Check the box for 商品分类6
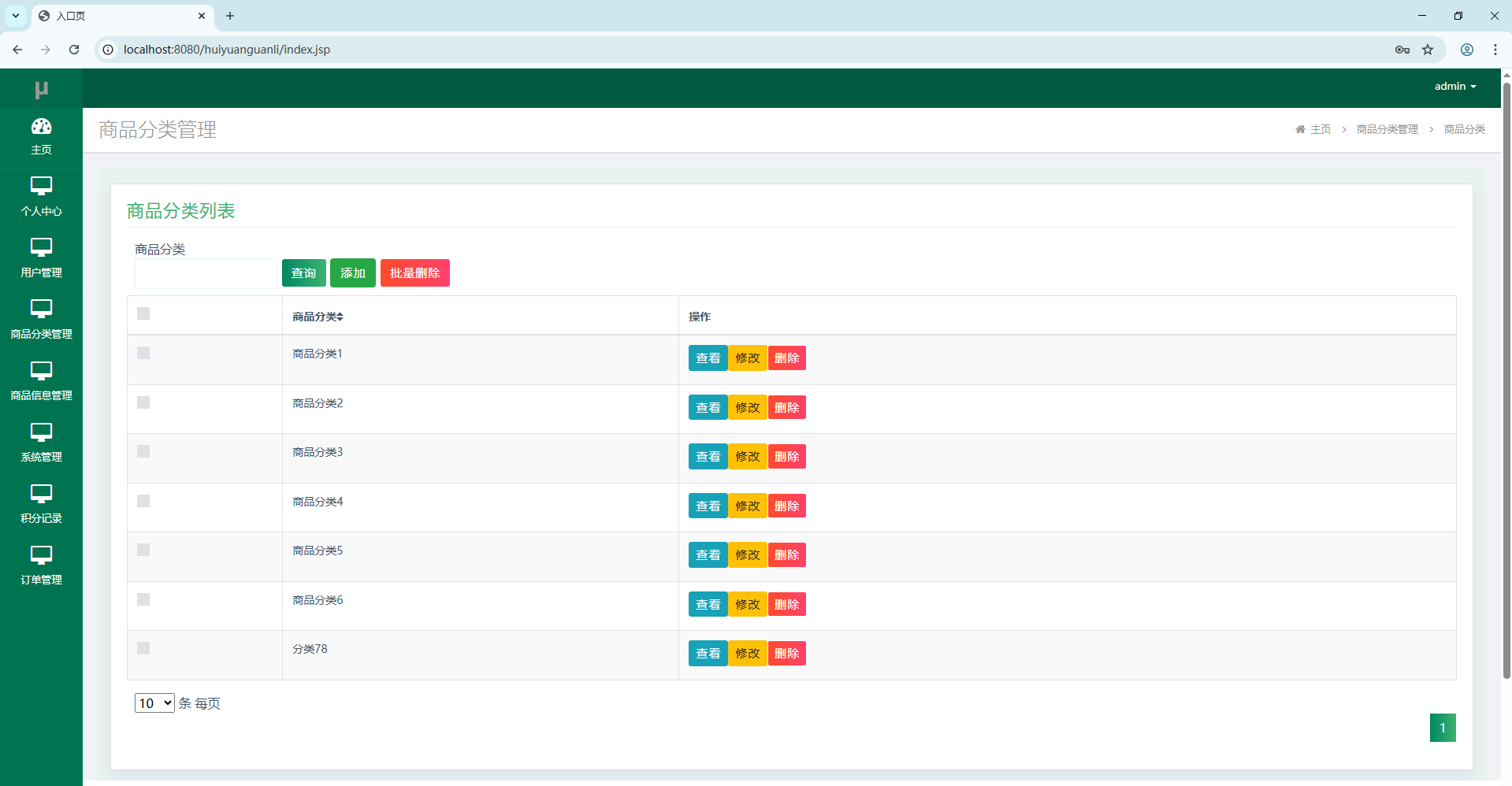Image resolution: width=1512 pixels, height=786 pixels. pos(143,599)
